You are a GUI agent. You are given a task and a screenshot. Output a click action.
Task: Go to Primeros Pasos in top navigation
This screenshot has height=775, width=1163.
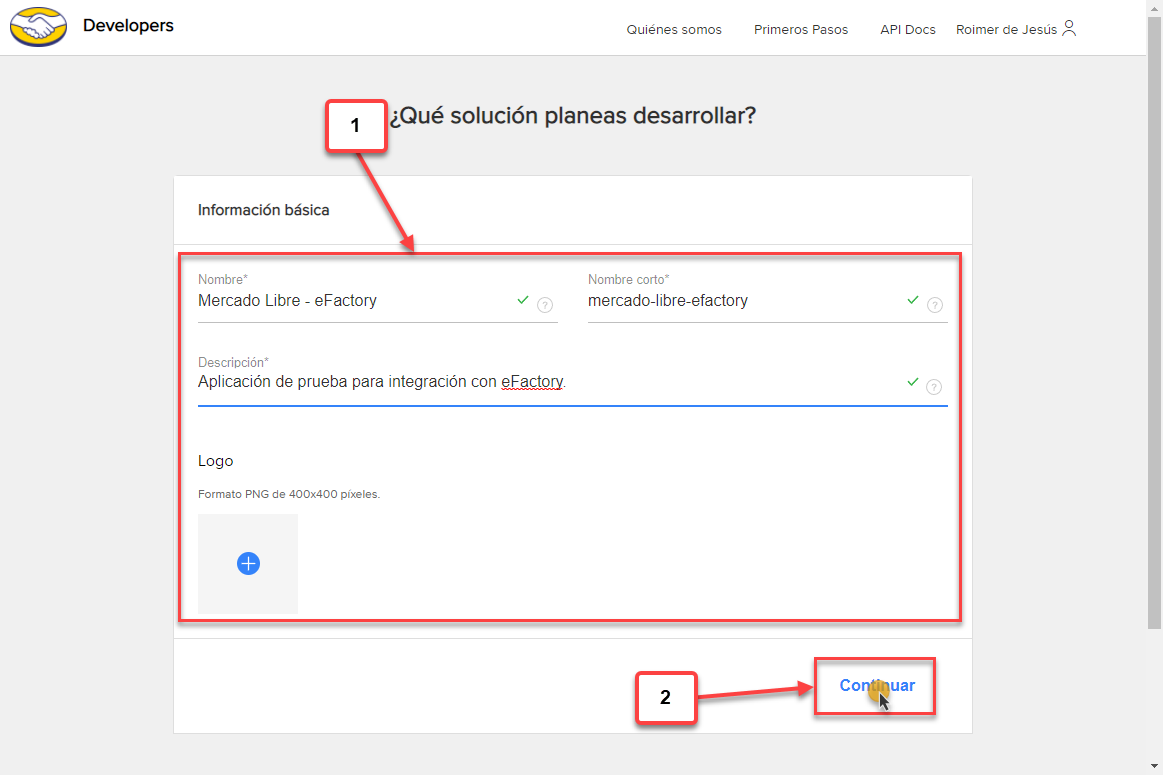pos(801,30)
